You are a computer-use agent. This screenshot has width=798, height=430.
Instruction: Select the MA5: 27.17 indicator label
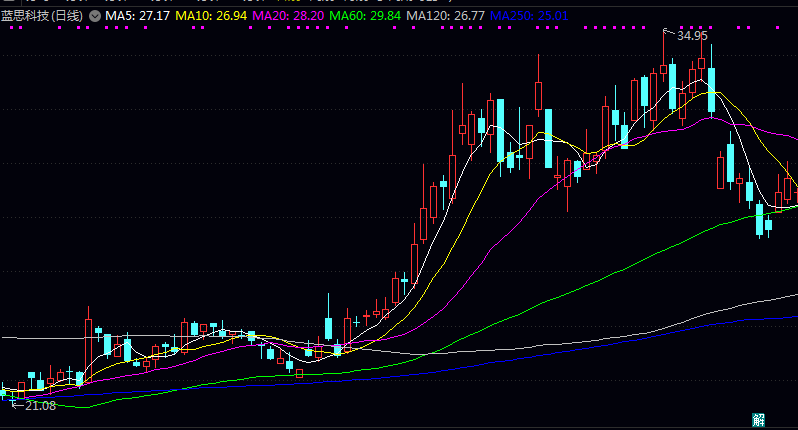[x=137, y=16]
